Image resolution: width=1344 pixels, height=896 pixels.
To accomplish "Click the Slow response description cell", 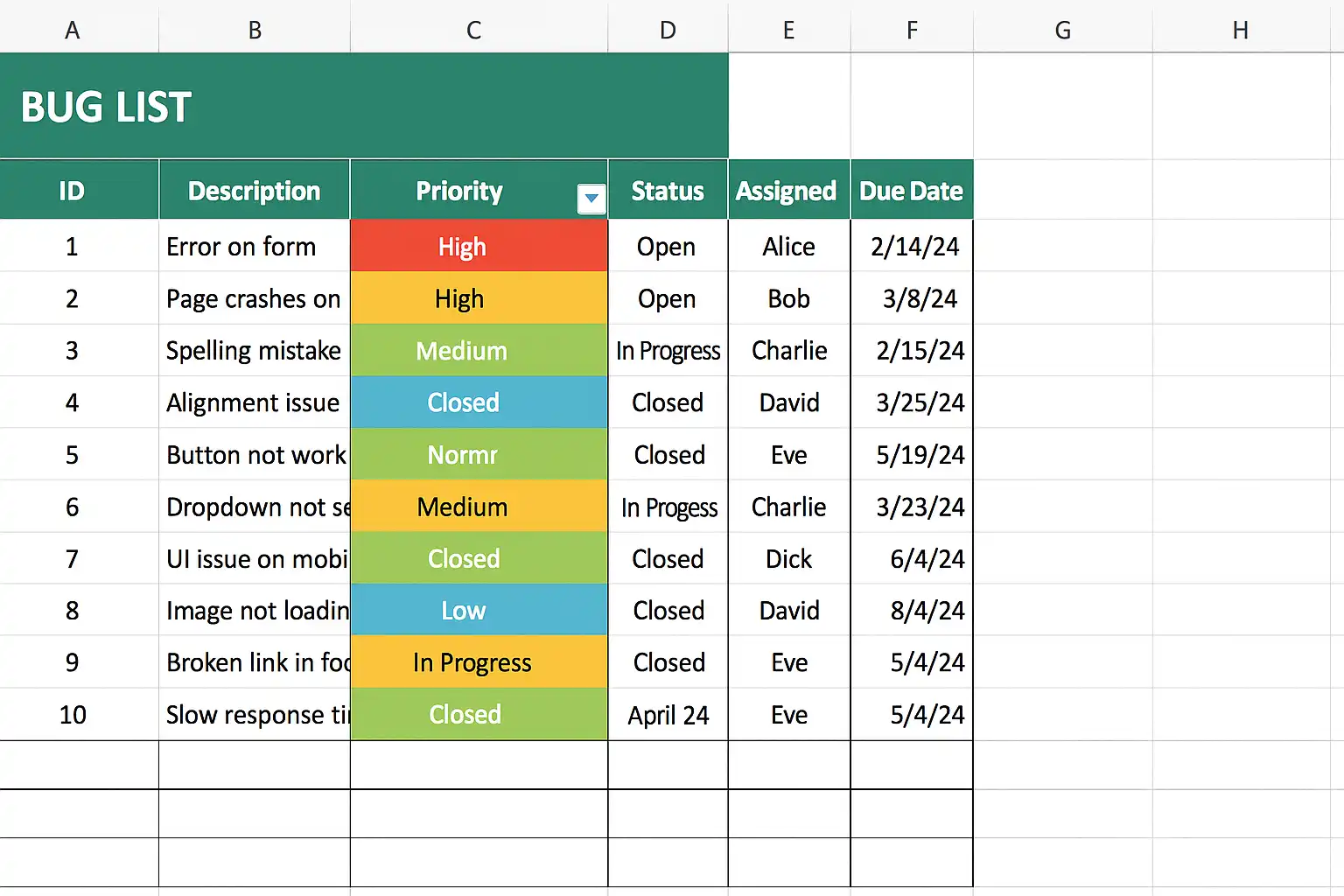I will (254, 715).
